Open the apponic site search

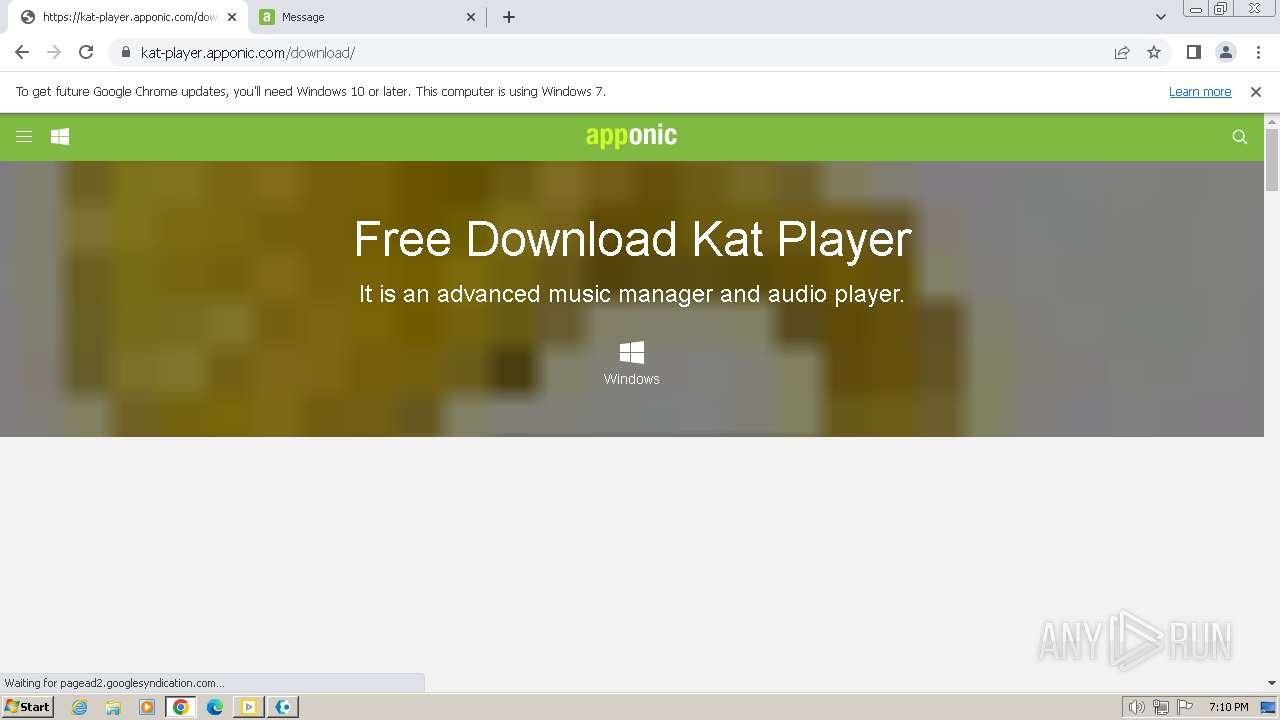1240,137
